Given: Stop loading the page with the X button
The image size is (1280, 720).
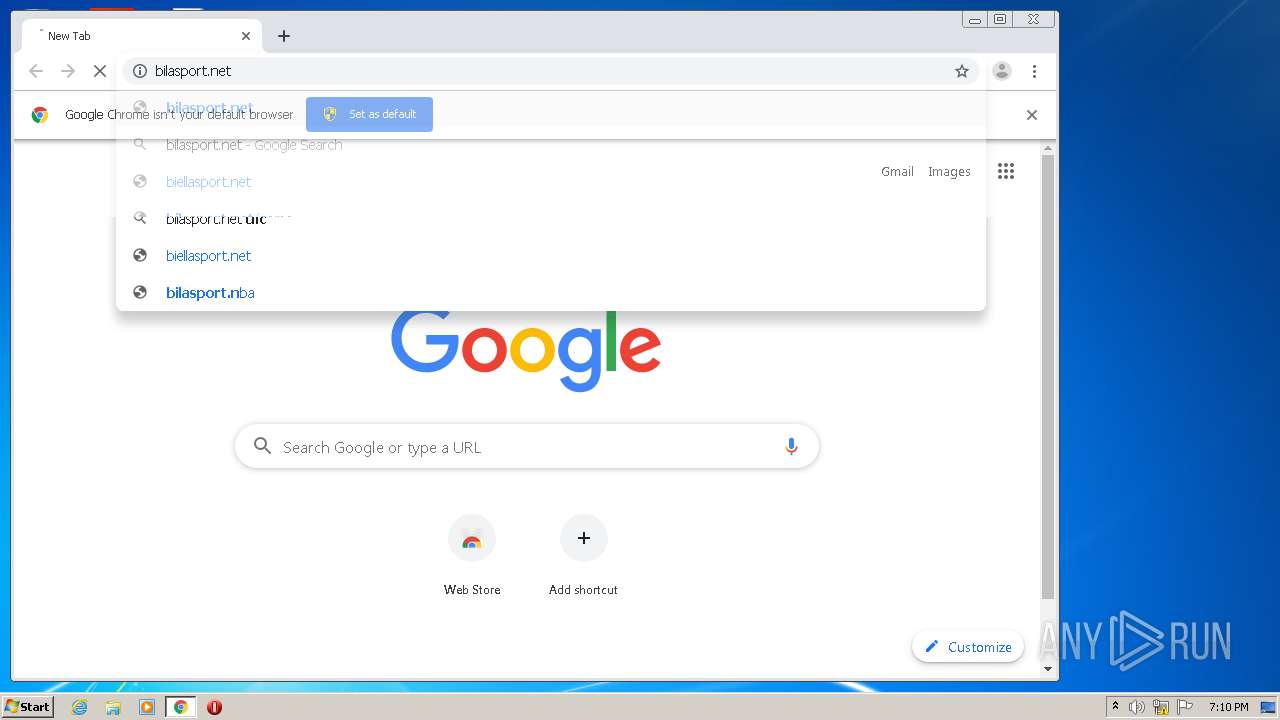Looking at the screenshot, I should tap(100, 71).
